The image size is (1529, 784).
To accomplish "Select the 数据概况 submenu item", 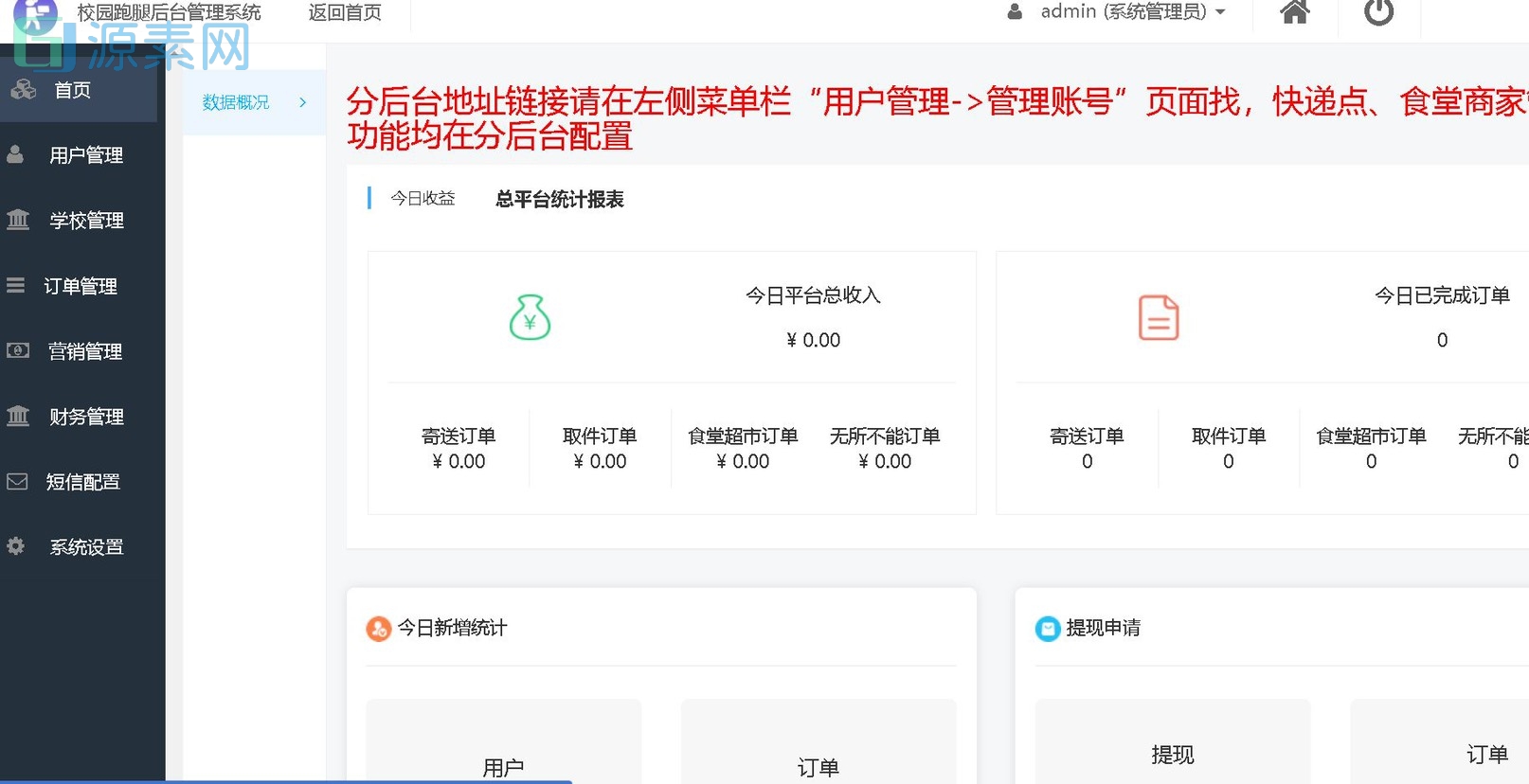I will click(254, 102).
